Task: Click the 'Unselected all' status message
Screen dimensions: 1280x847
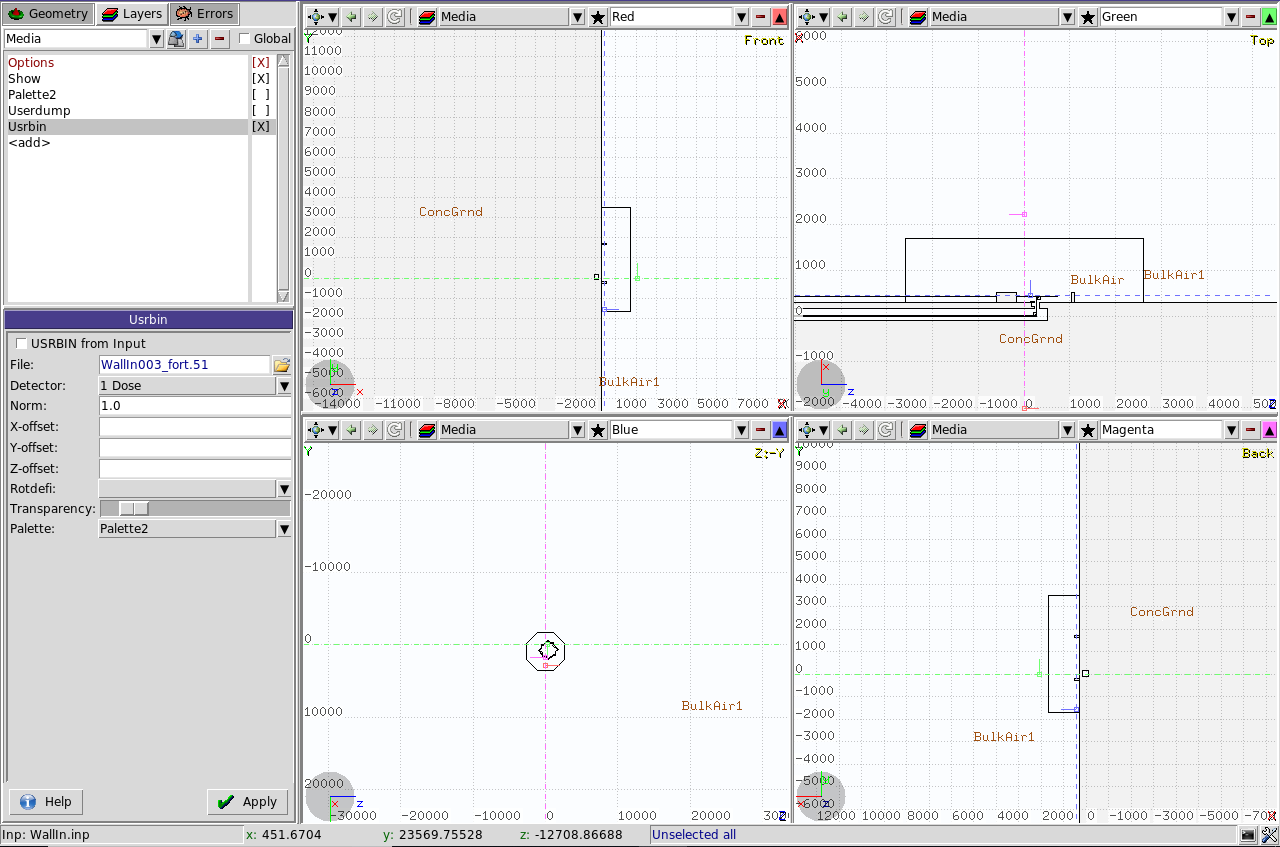Action: coord(694,835)
